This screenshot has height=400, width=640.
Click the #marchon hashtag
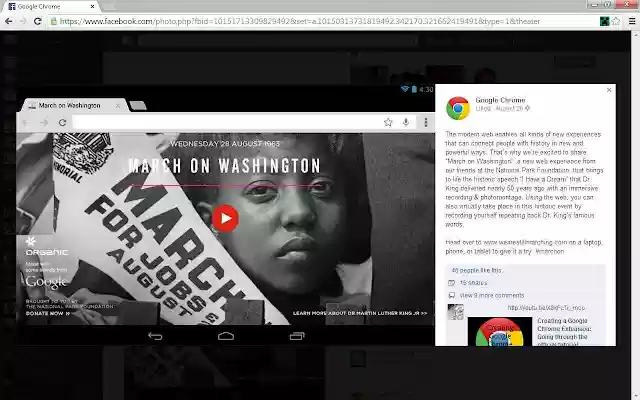click(549, 251)
